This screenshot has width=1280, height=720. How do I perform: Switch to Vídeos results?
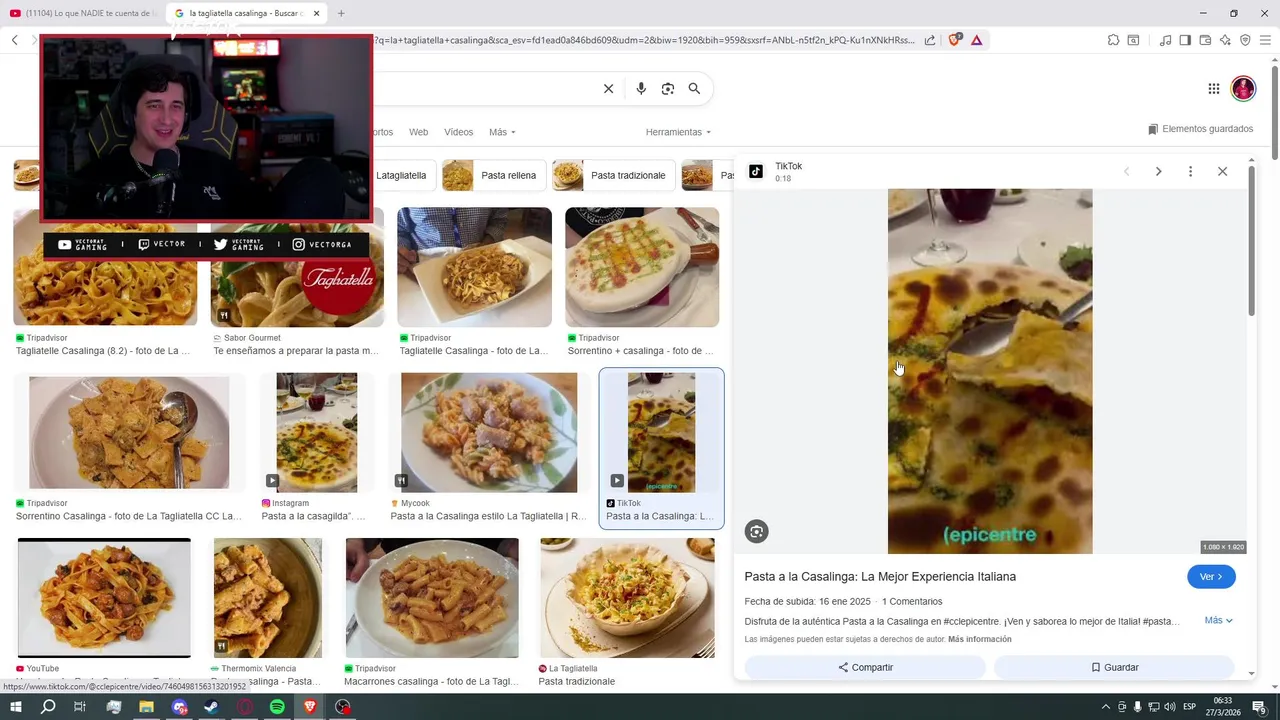458,132
